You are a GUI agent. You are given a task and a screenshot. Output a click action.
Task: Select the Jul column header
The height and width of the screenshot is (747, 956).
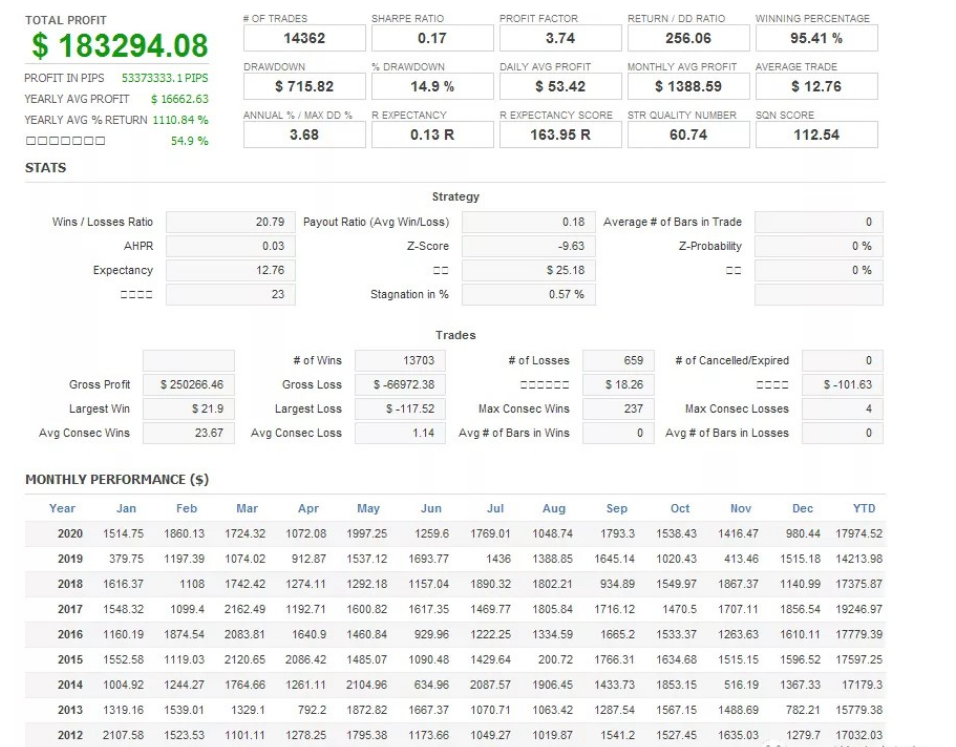tap(495, 509)
